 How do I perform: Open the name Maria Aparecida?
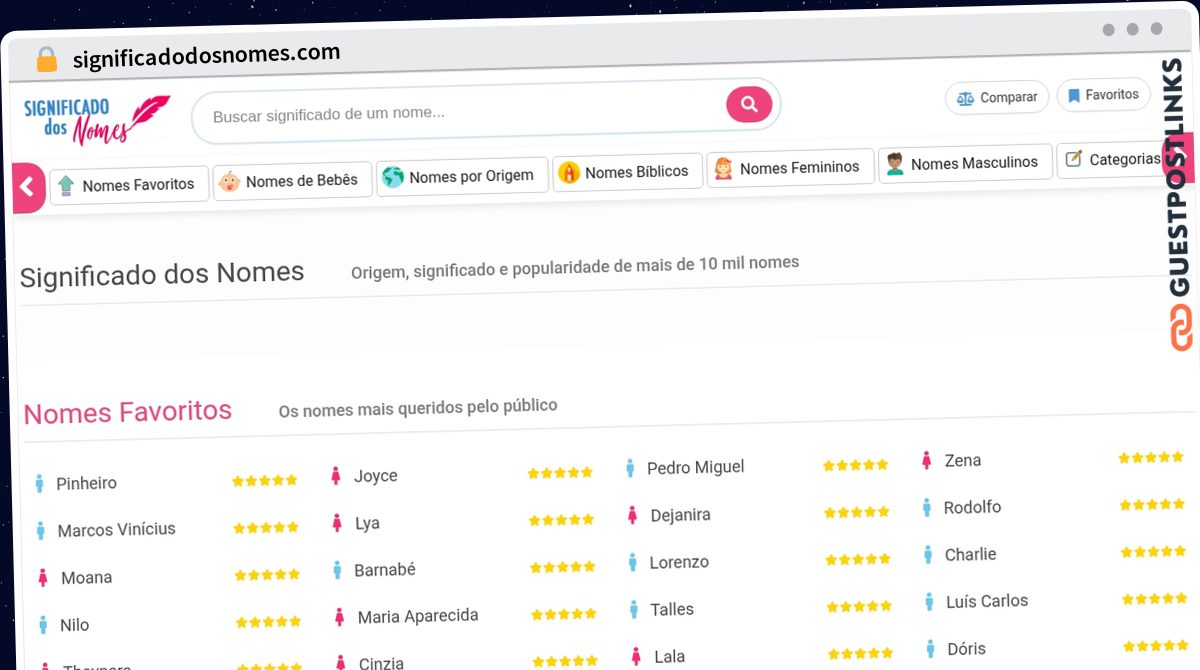[x=418, y=616]
